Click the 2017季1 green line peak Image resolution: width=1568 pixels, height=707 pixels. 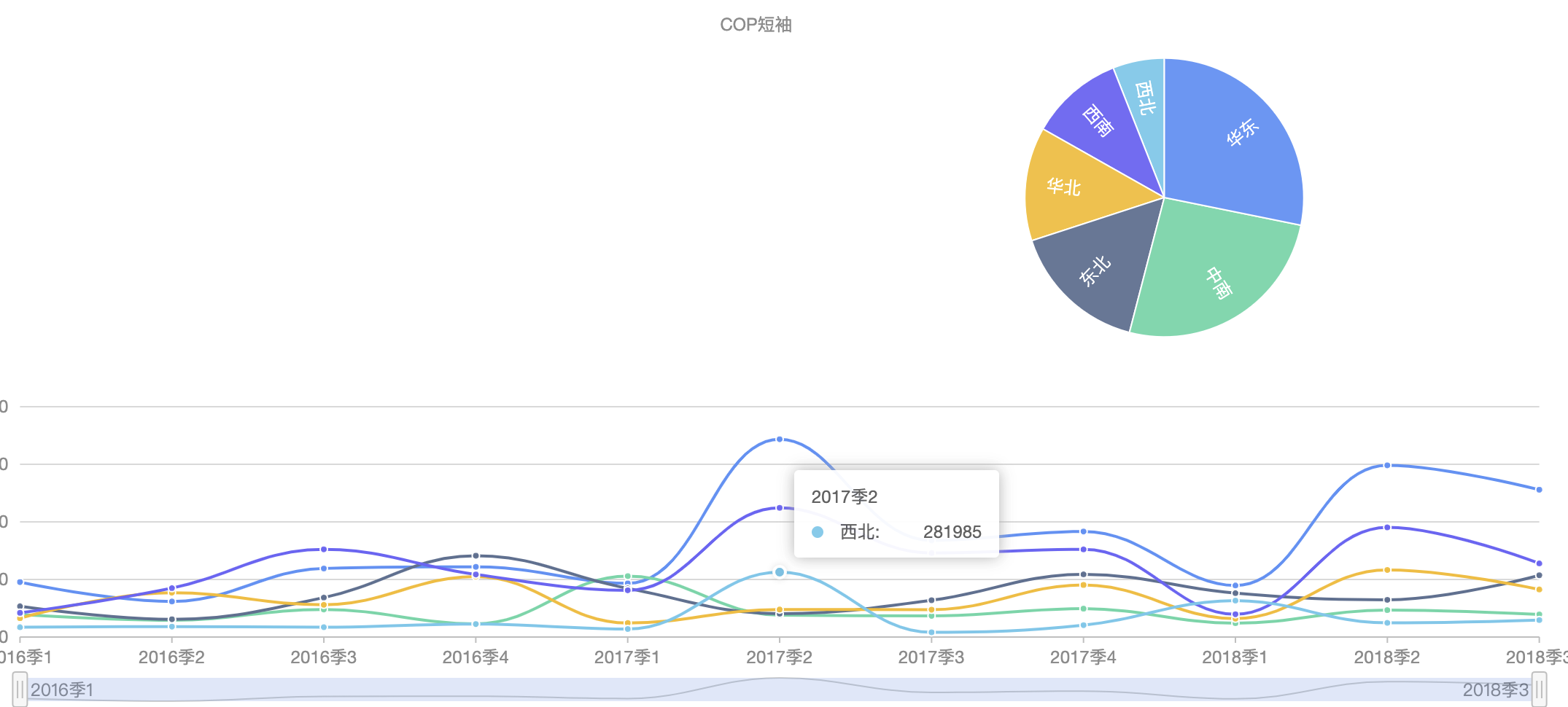click(x=629, y=576)
